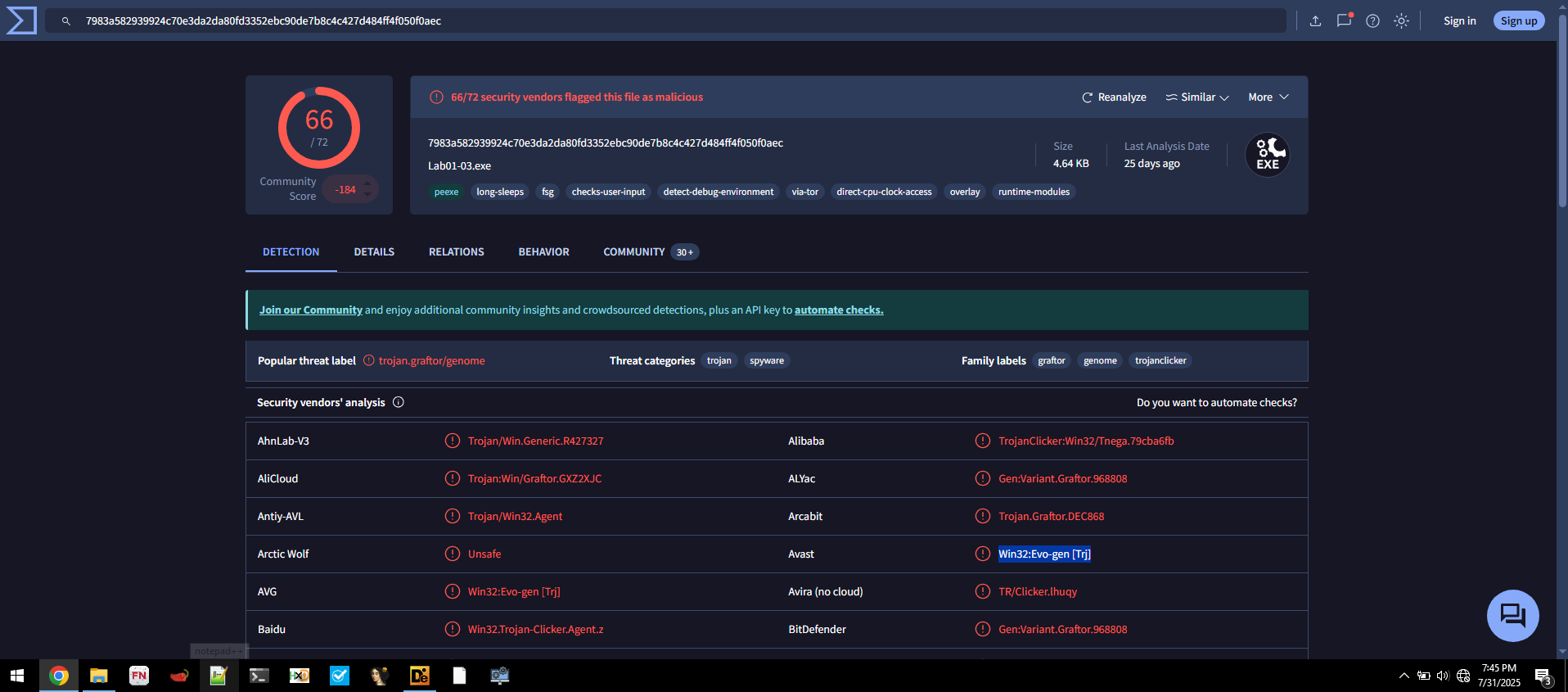Screen dimensions: 1568x692
Task: Open Windows Start menu
Action: [x=17, y=676]
